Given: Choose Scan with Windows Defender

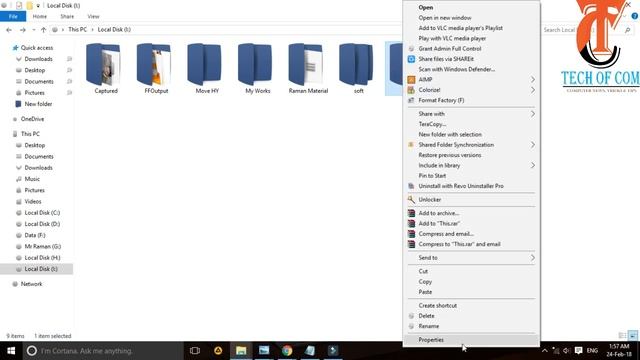Looking at the screenshot, I should click(x=471, y=69).
